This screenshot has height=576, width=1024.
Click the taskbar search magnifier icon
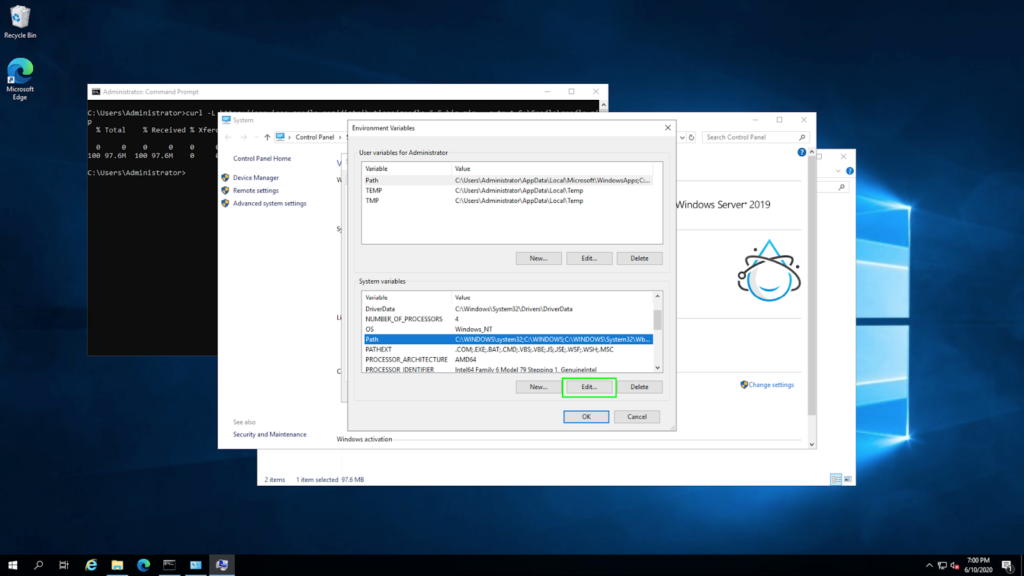tap(39, 565)
